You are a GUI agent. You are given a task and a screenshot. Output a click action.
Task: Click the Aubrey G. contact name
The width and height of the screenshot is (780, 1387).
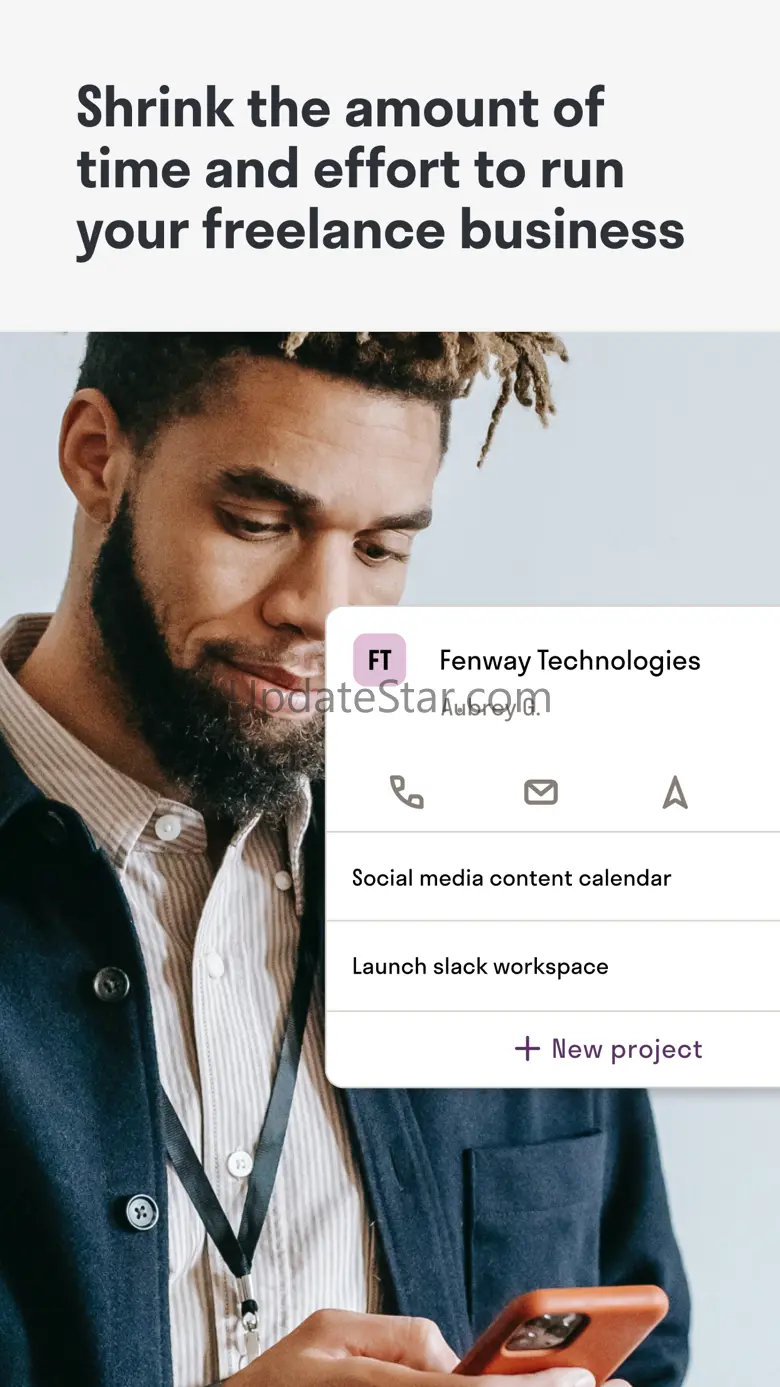[490, 708]
